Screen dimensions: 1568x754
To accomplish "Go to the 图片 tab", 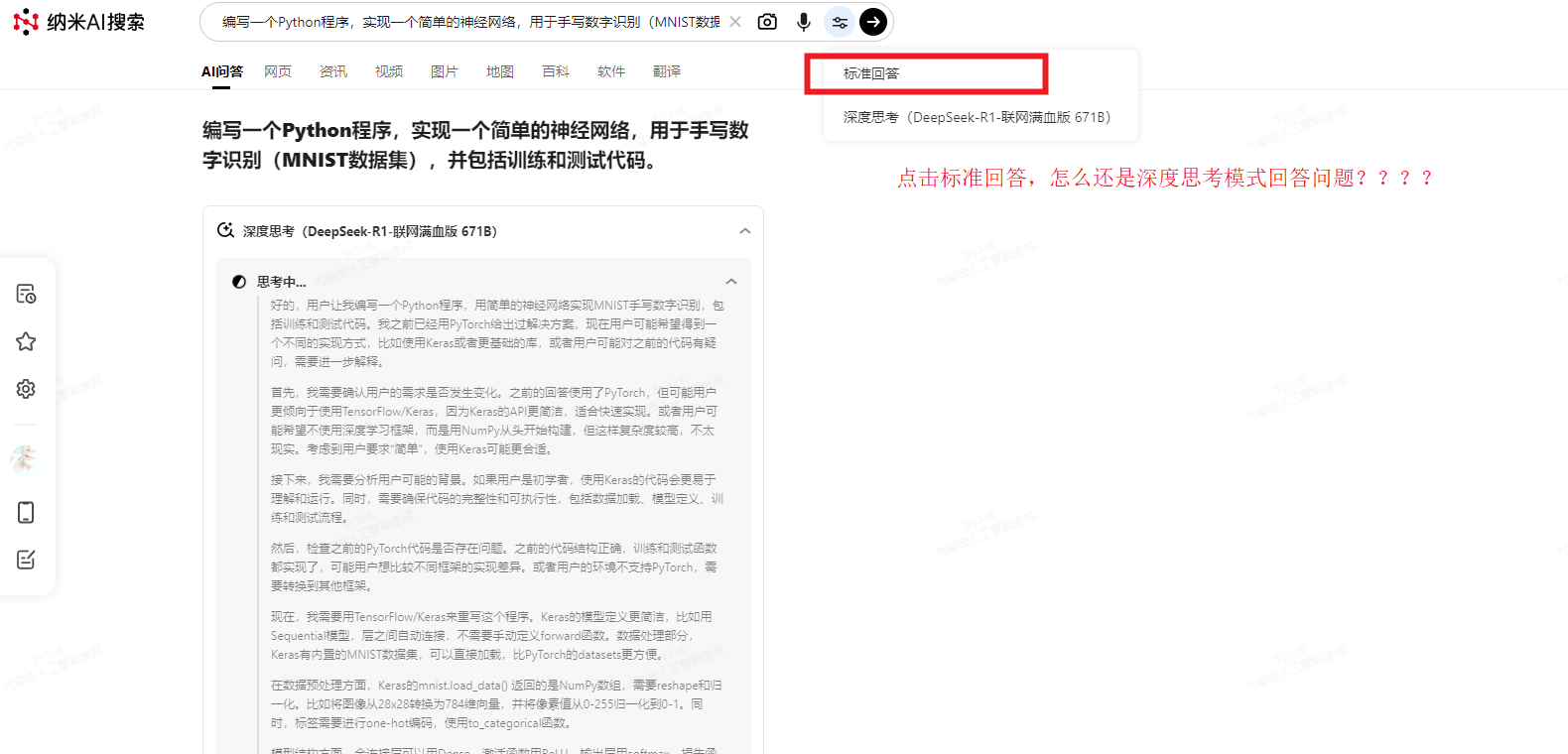I will click(445, 71).
